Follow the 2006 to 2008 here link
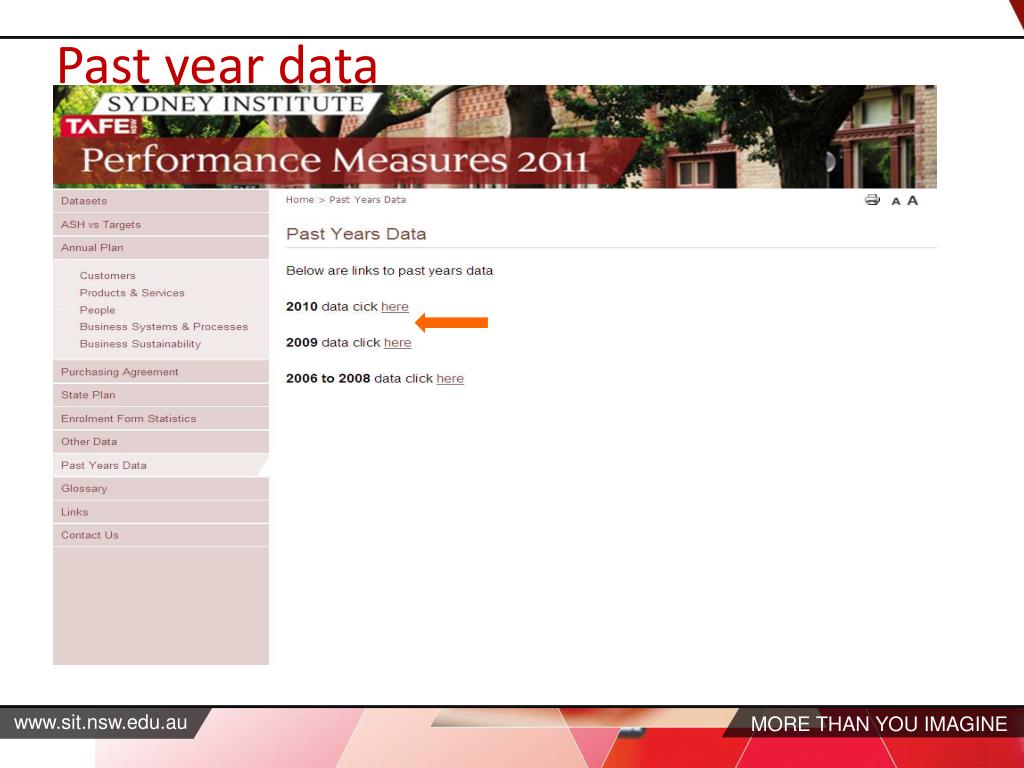This screenshot has width=1024, height=768. 450,378
